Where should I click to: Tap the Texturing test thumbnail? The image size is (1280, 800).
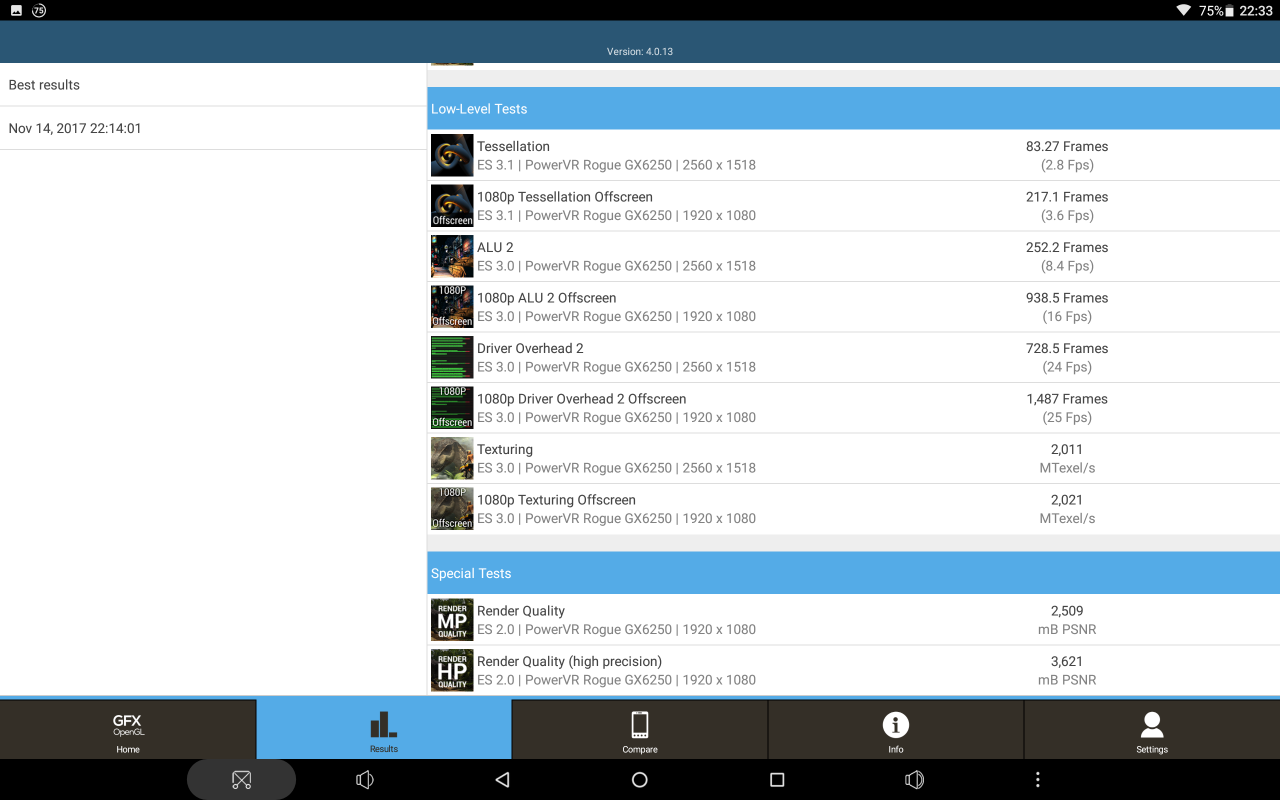point(452,458)
